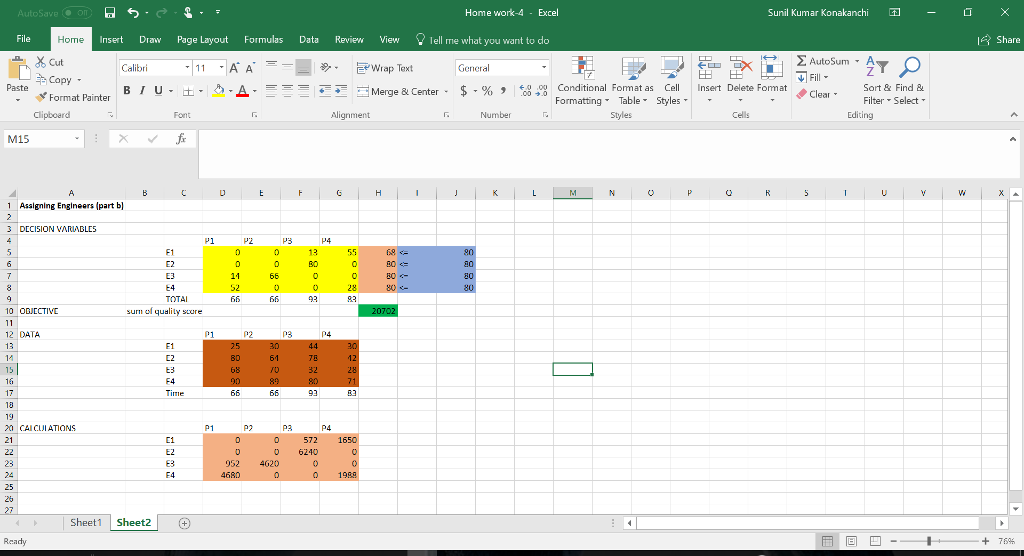The width and height of the screenshot is (1024, 556).
Task: Toggle the AutoSave switch
Action: 76,12
